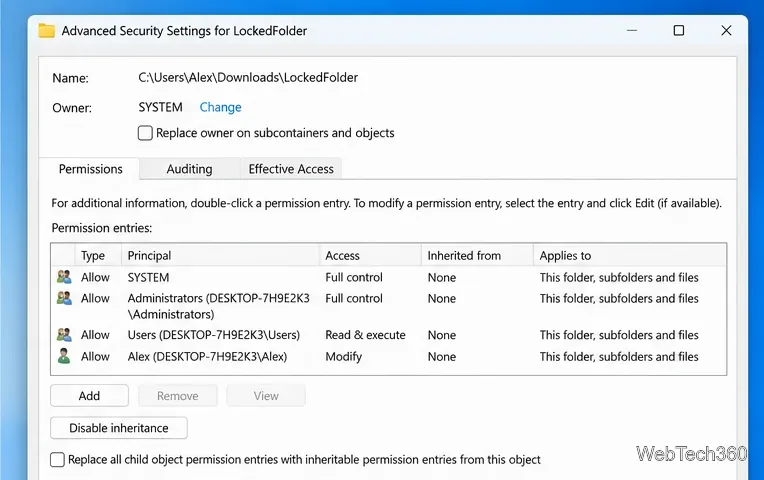Open the Effective Access tab
Viewport: 764px width, 480px height.
coord(291,169)
